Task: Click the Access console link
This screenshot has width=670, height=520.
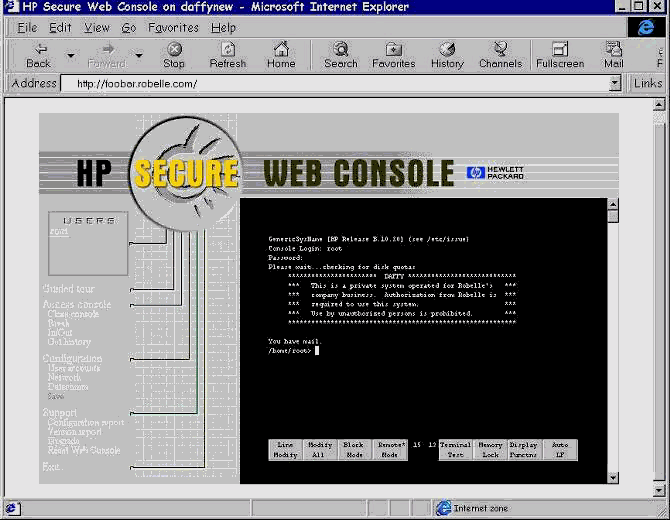Action: (77, 305)
